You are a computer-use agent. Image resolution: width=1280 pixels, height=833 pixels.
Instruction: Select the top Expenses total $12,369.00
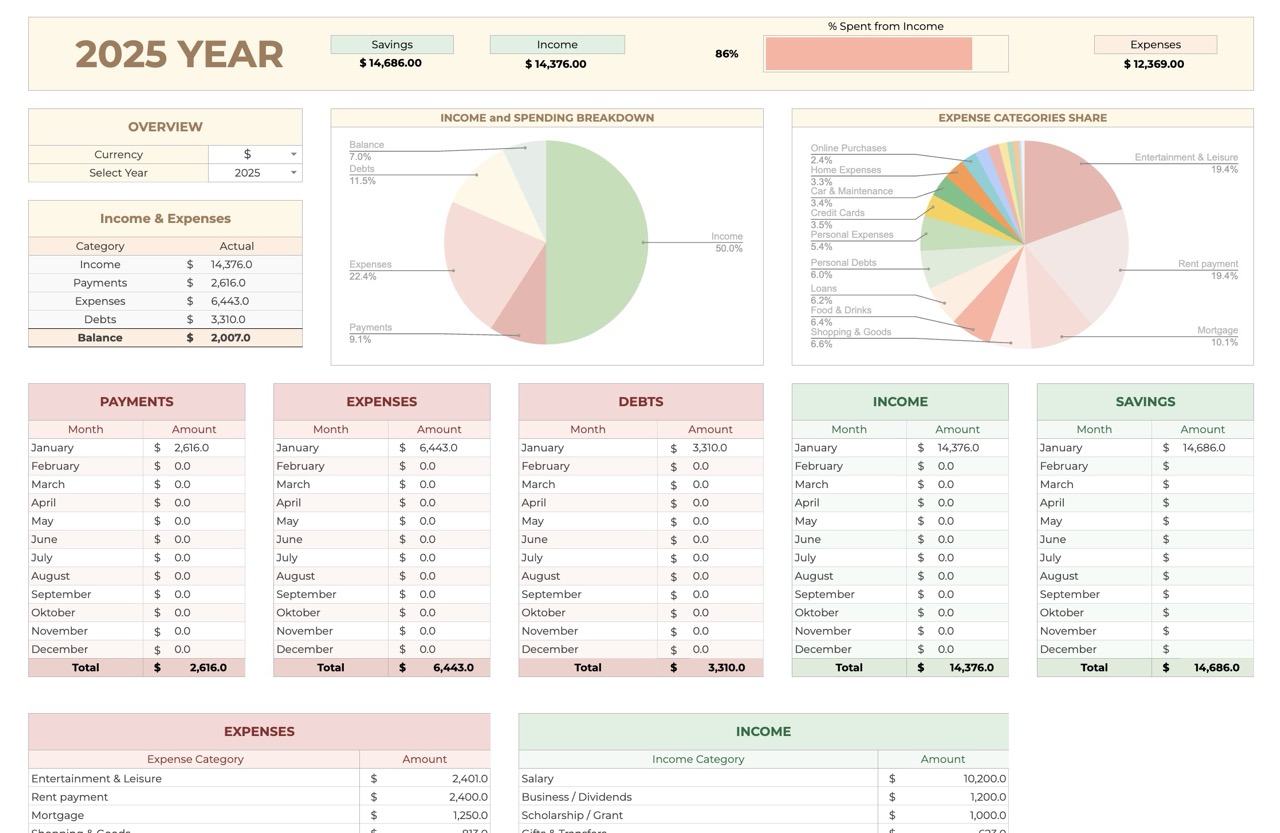(x=1154, y=64)
